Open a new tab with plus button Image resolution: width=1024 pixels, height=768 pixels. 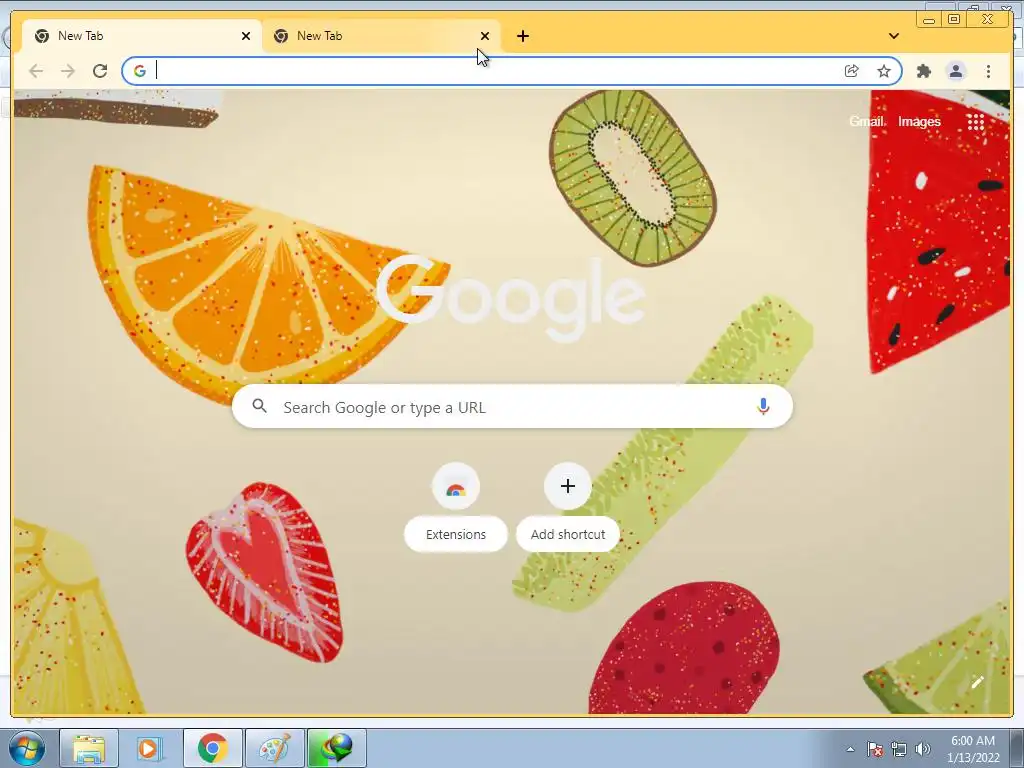522,36
